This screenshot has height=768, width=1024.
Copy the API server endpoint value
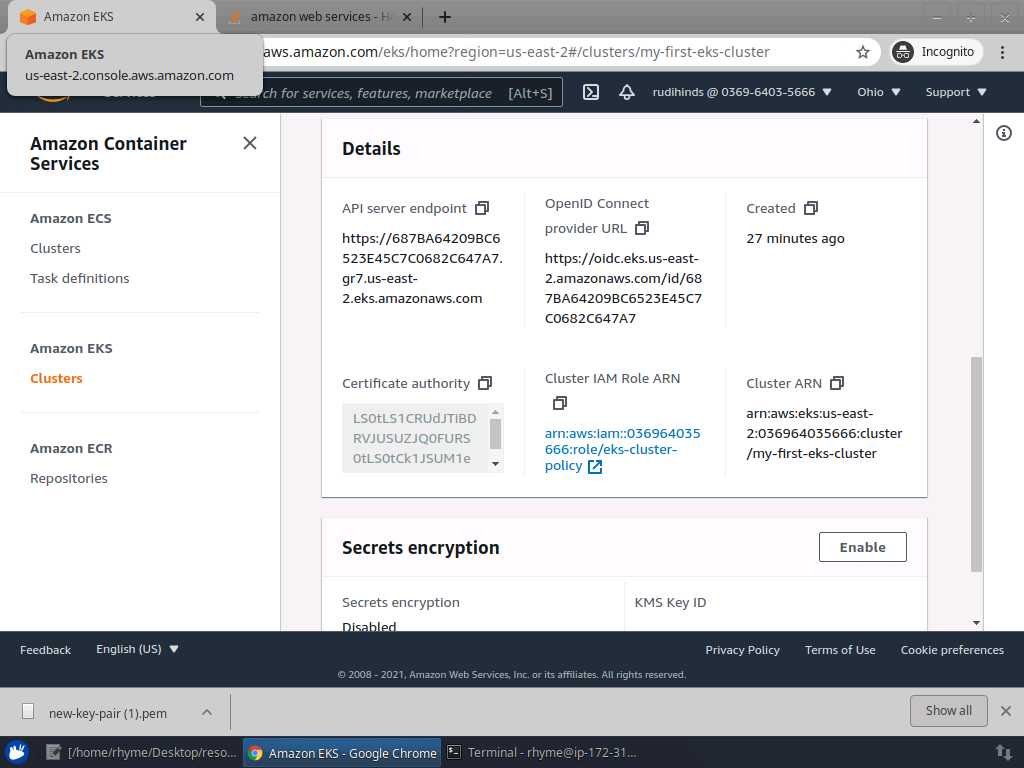tap(482, 208)
